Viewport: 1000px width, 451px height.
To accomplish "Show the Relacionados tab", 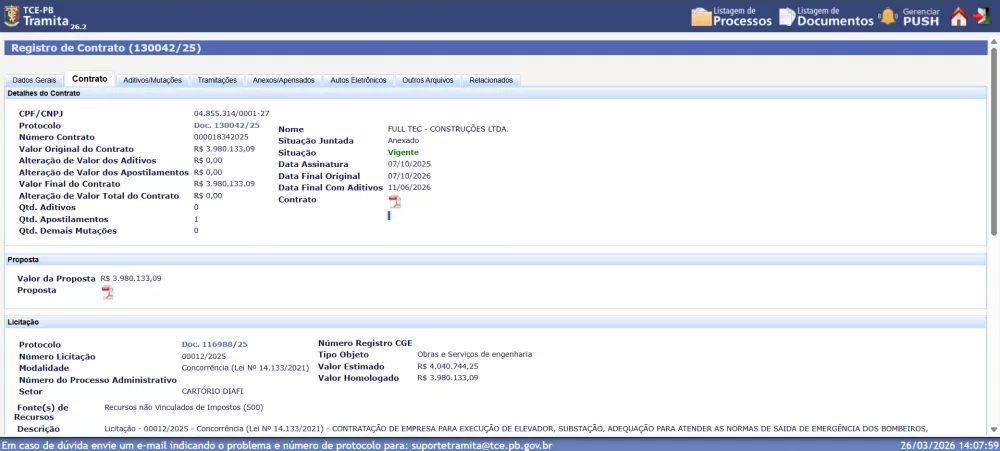I will (491, 80).
